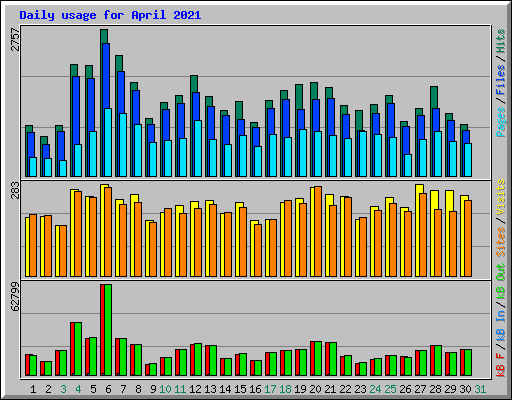Image resolution: width=512 pixels, height=400 pixels.
Task: Click the day 4 green kB bar
Action: [78, 349]
